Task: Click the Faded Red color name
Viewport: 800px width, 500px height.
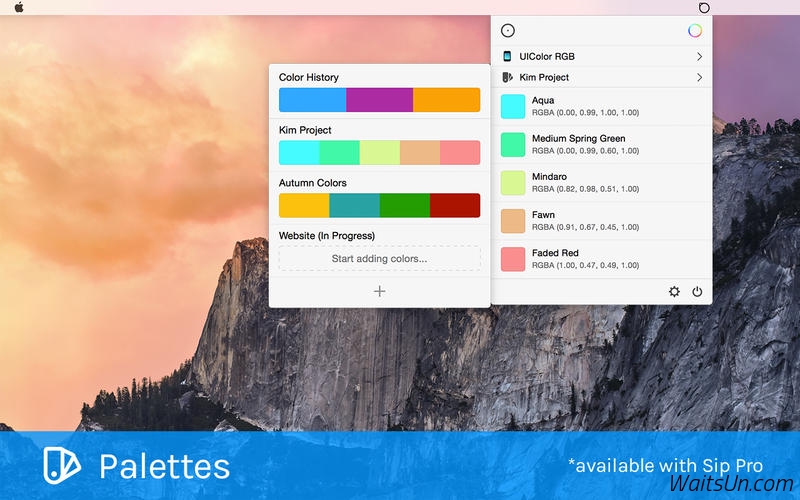Action: [x=555, y=253]
